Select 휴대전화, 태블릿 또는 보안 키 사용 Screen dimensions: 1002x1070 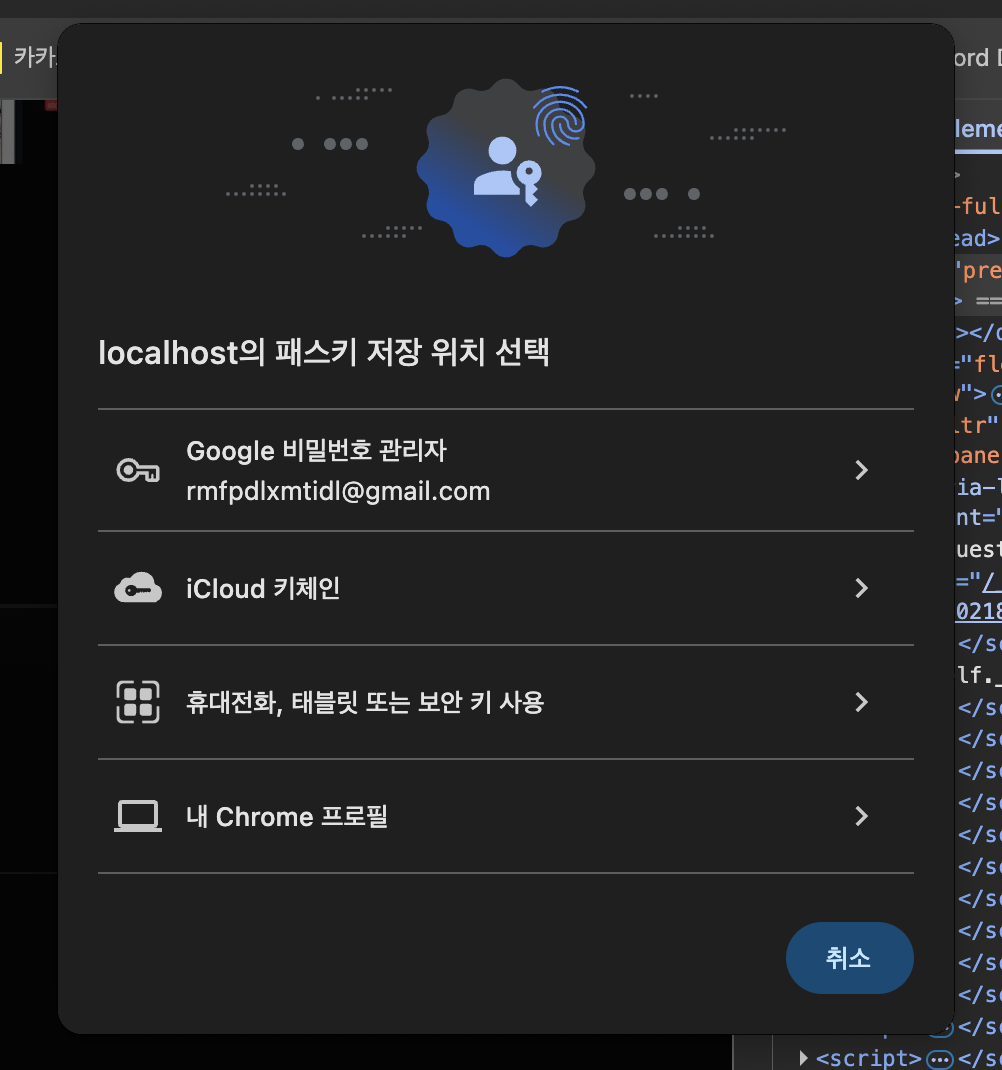tap(506, 702)
